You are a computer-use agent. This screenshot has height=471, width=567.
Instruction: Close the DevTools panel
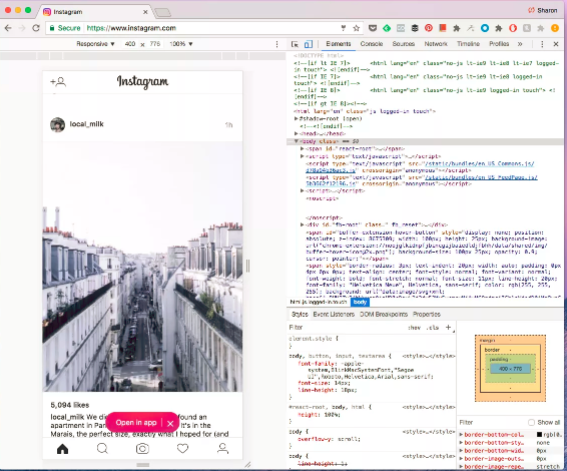(556, 44)
